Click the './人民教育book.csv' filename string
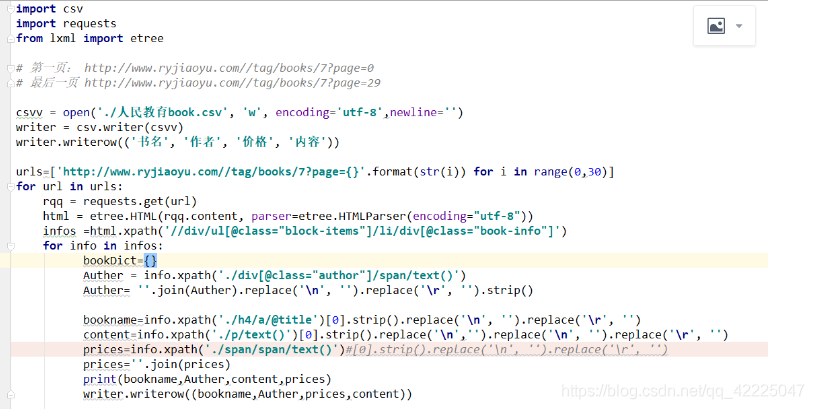Image resolution: width=814 pixels, height=409 pixels. click(163, 113)
